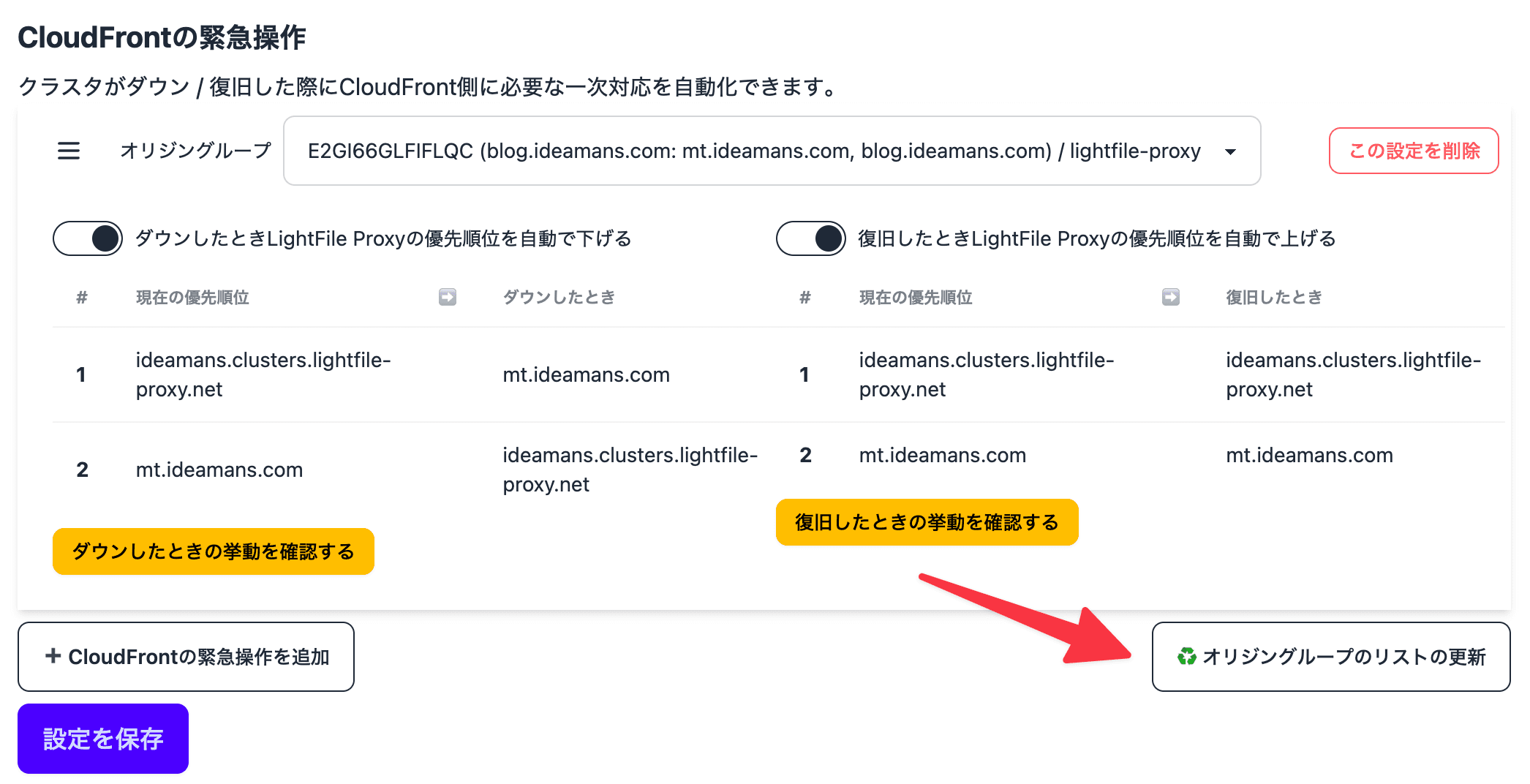Click the 現在の優先順位 header in the down table
1530x784 pixels.
pos(192,297)
